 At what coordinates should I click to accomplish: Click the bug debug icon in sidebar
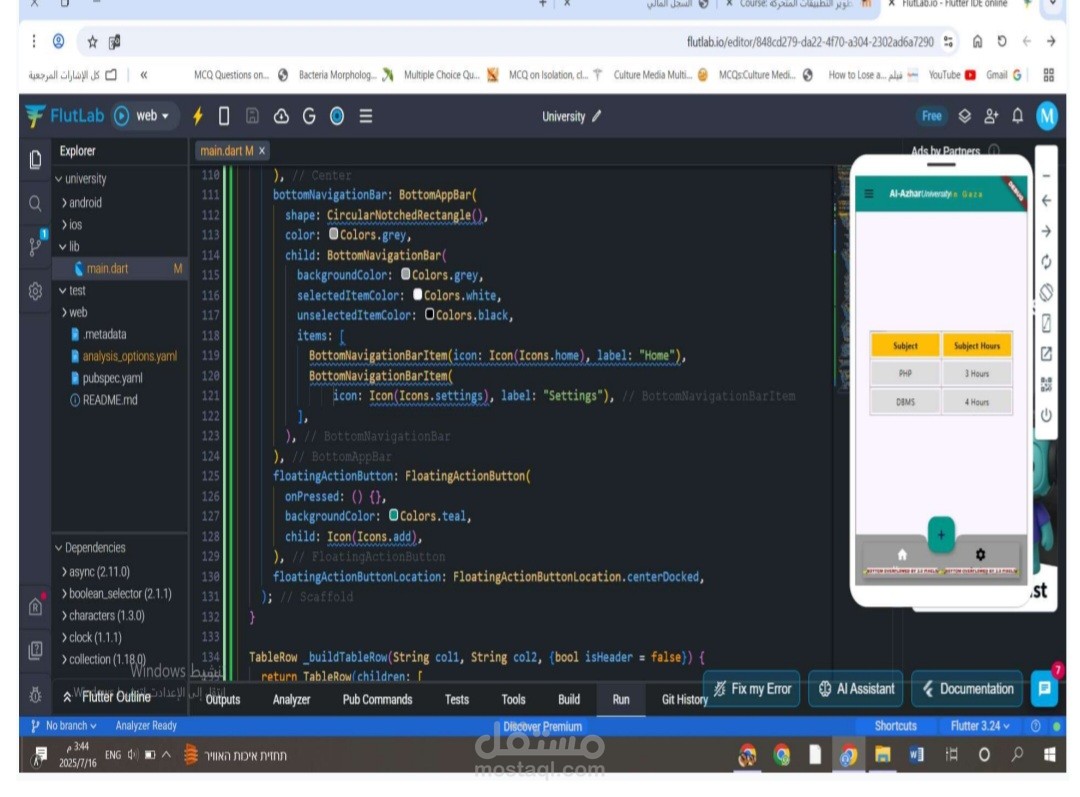coord(35,694)
